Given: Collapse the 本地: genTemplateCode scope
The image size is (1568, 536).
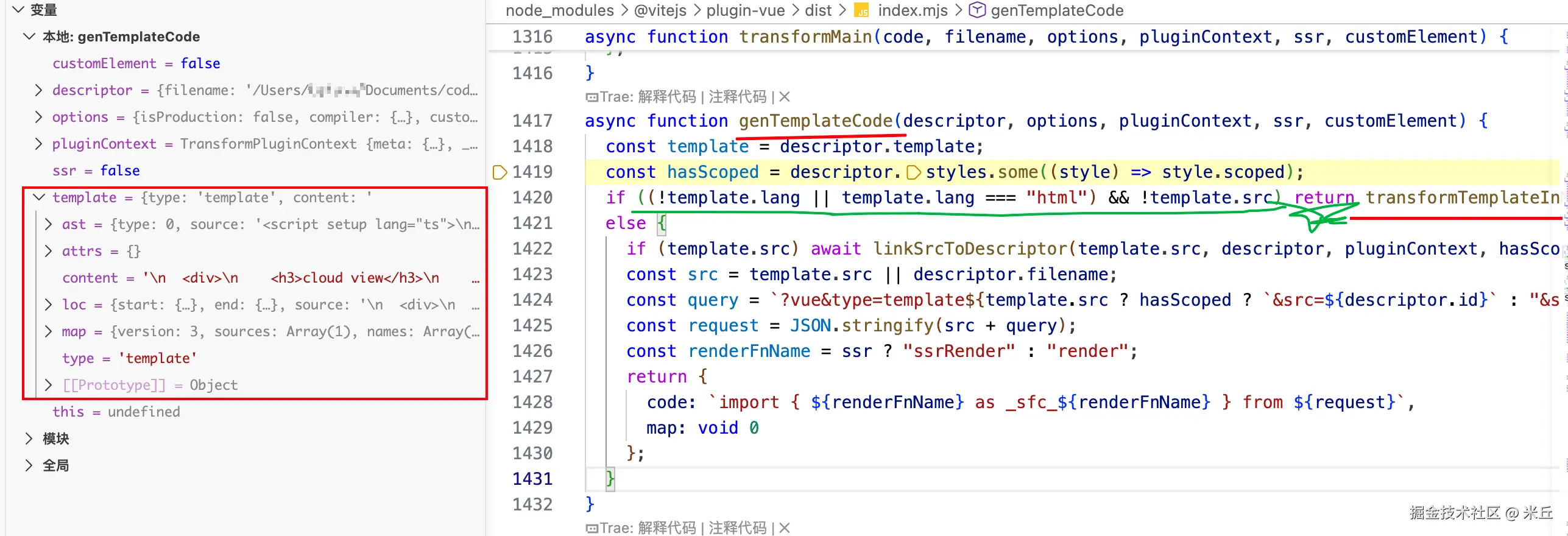Looking at the screenshot, I should [29, 37].
